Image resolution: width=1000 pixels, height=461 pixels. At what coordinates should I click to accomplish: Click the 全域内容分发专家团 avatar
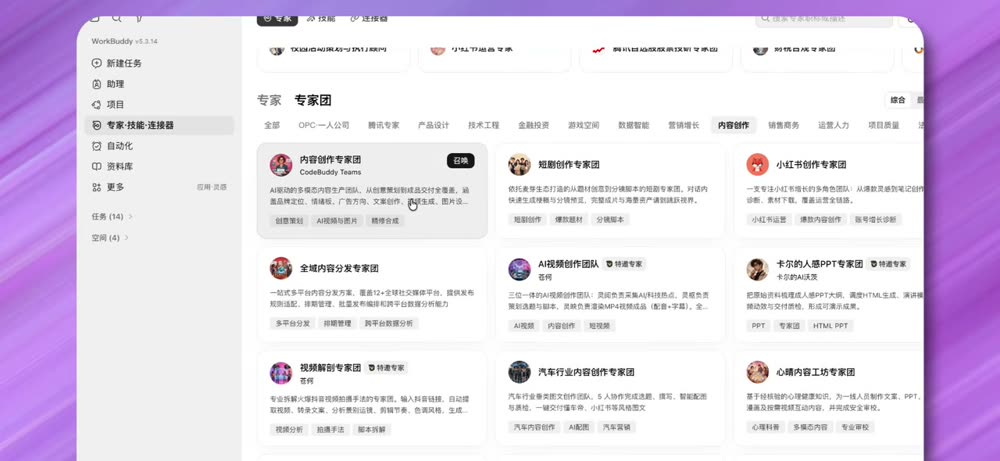(281, 268)
